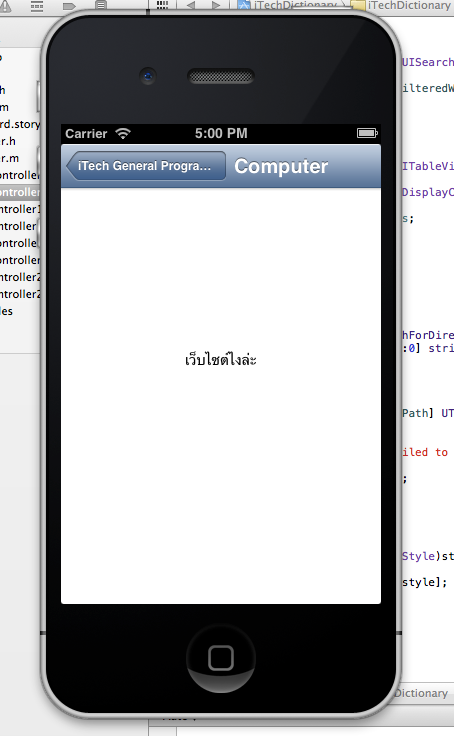Select the r.h file in Xcode navigator
The width and height of the screenshot is (454, 736).
tap(8, 141)
